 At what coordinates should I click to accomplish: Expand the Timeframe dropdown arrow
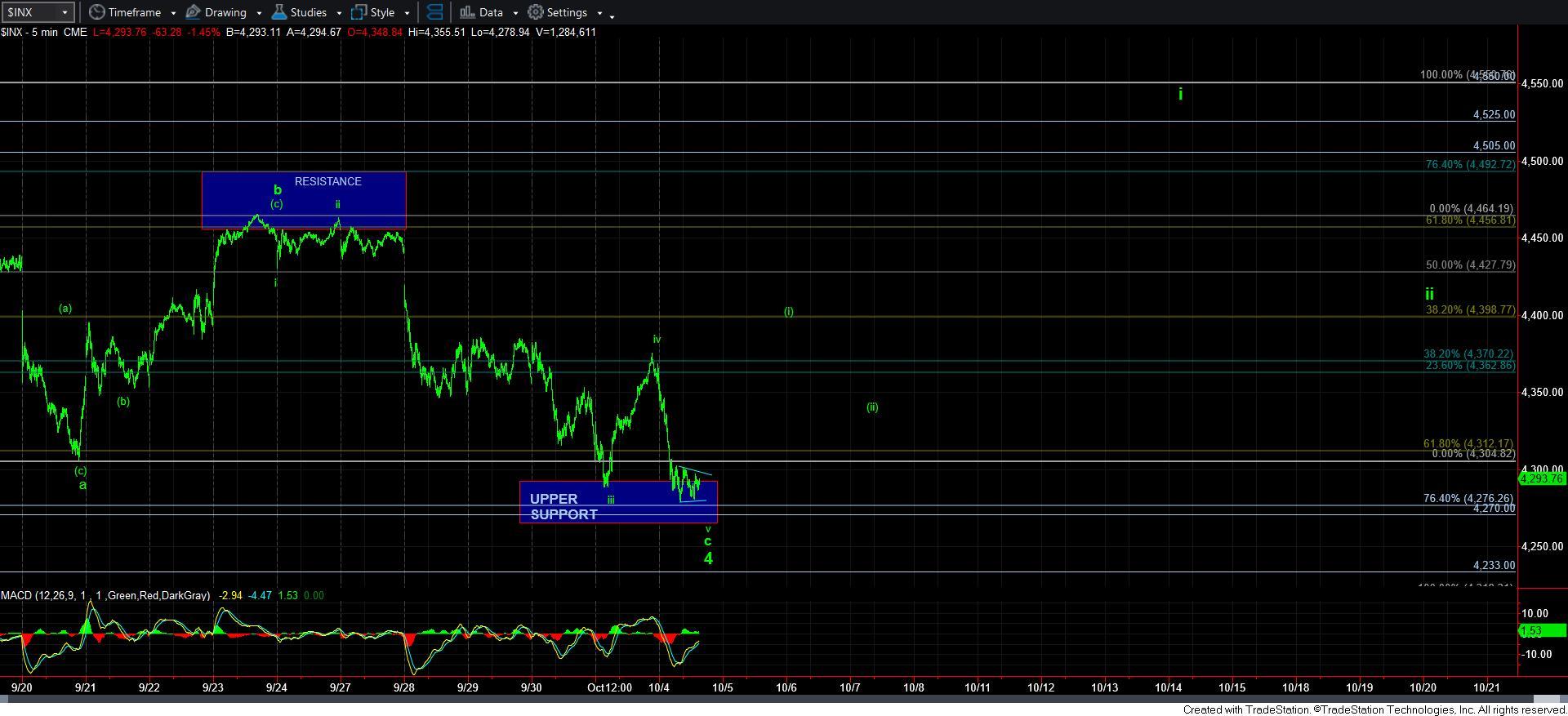click(173, 13)
